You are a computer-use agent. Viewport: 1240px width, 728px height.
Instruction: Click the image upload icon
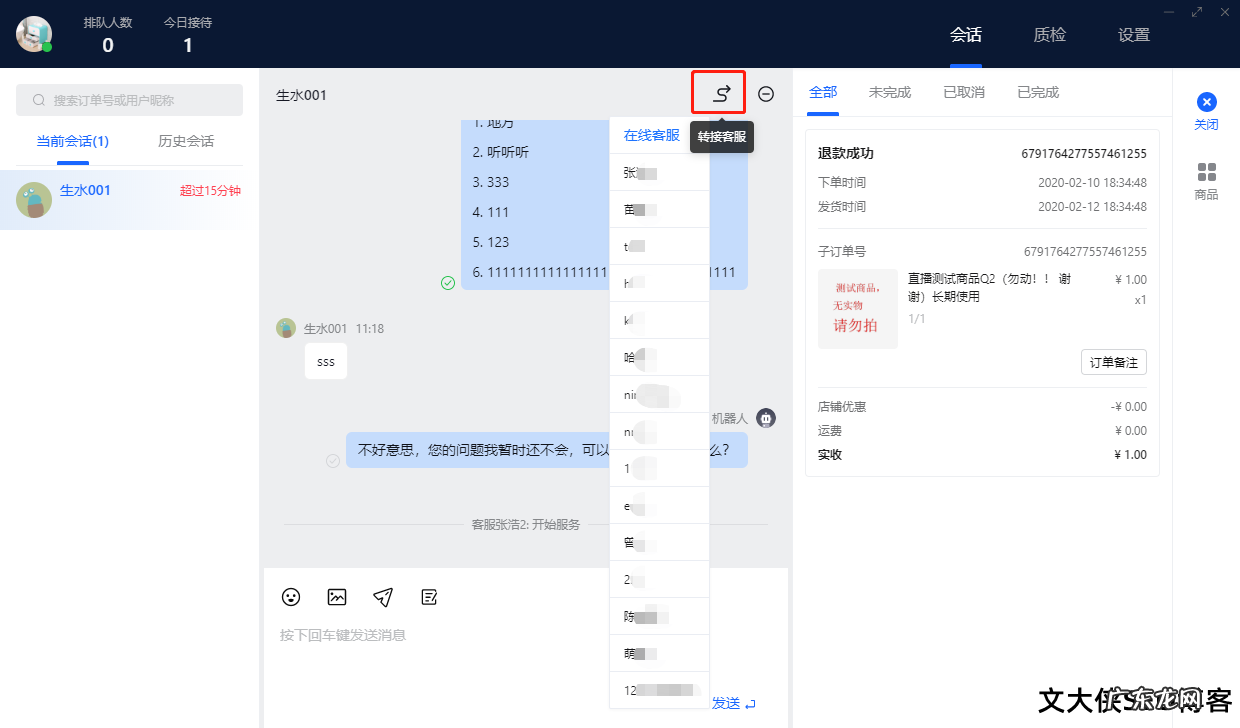coord(336,597)
